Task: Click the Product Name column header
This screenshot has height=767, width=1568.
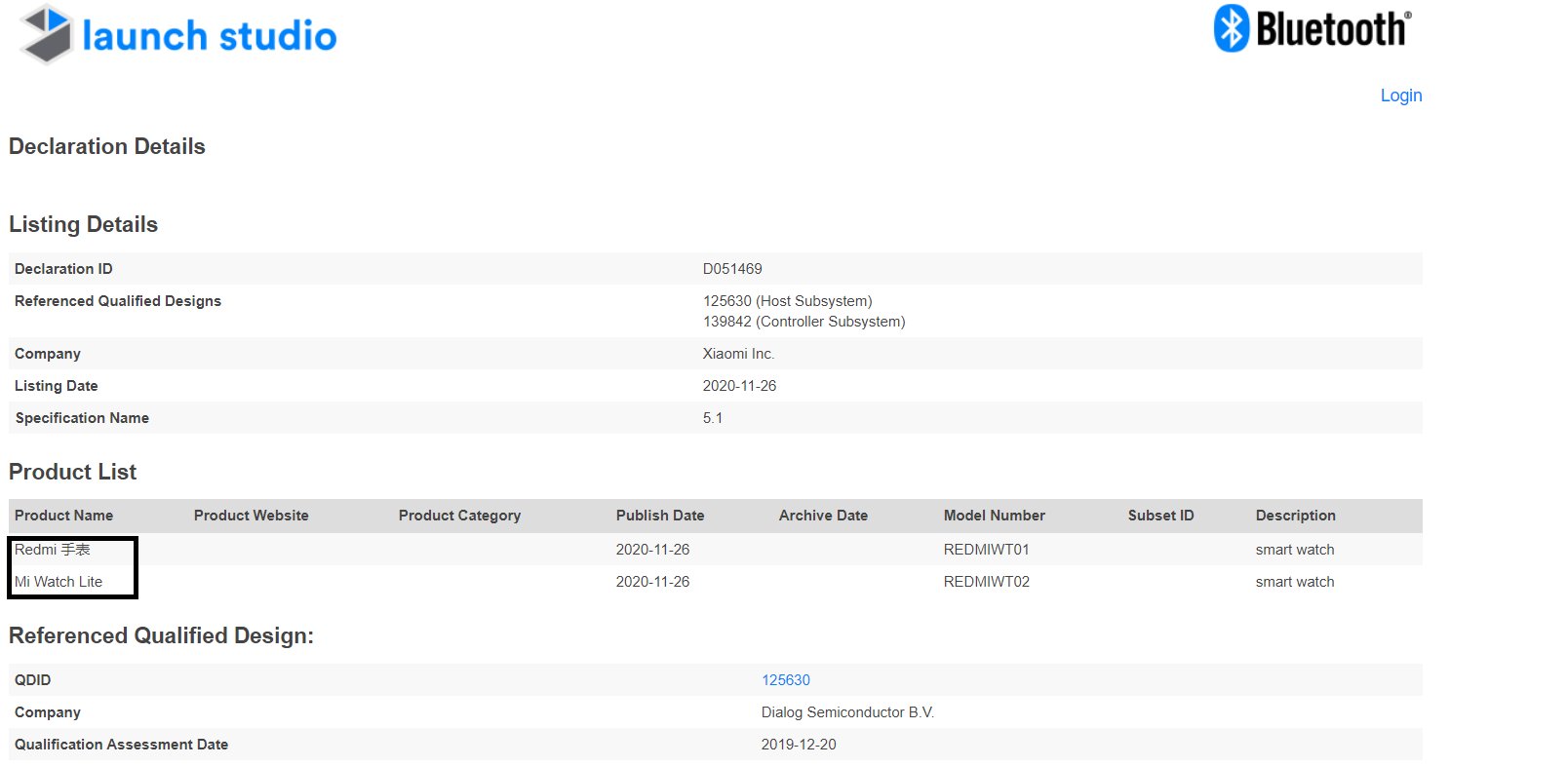Action: coord(63,516)
